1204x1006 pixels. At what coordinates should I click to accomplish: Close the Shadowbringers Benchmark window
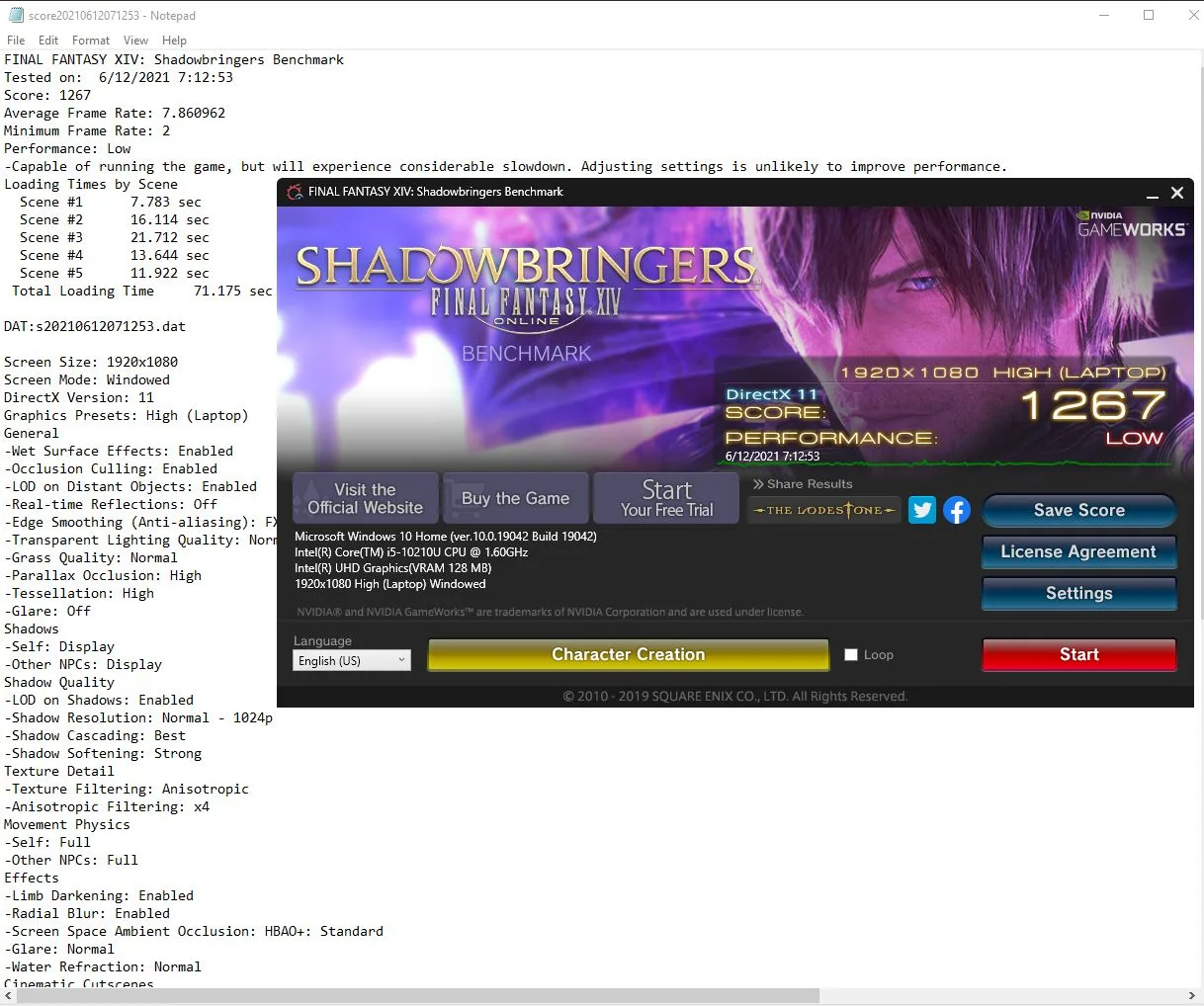[1177, 193]
